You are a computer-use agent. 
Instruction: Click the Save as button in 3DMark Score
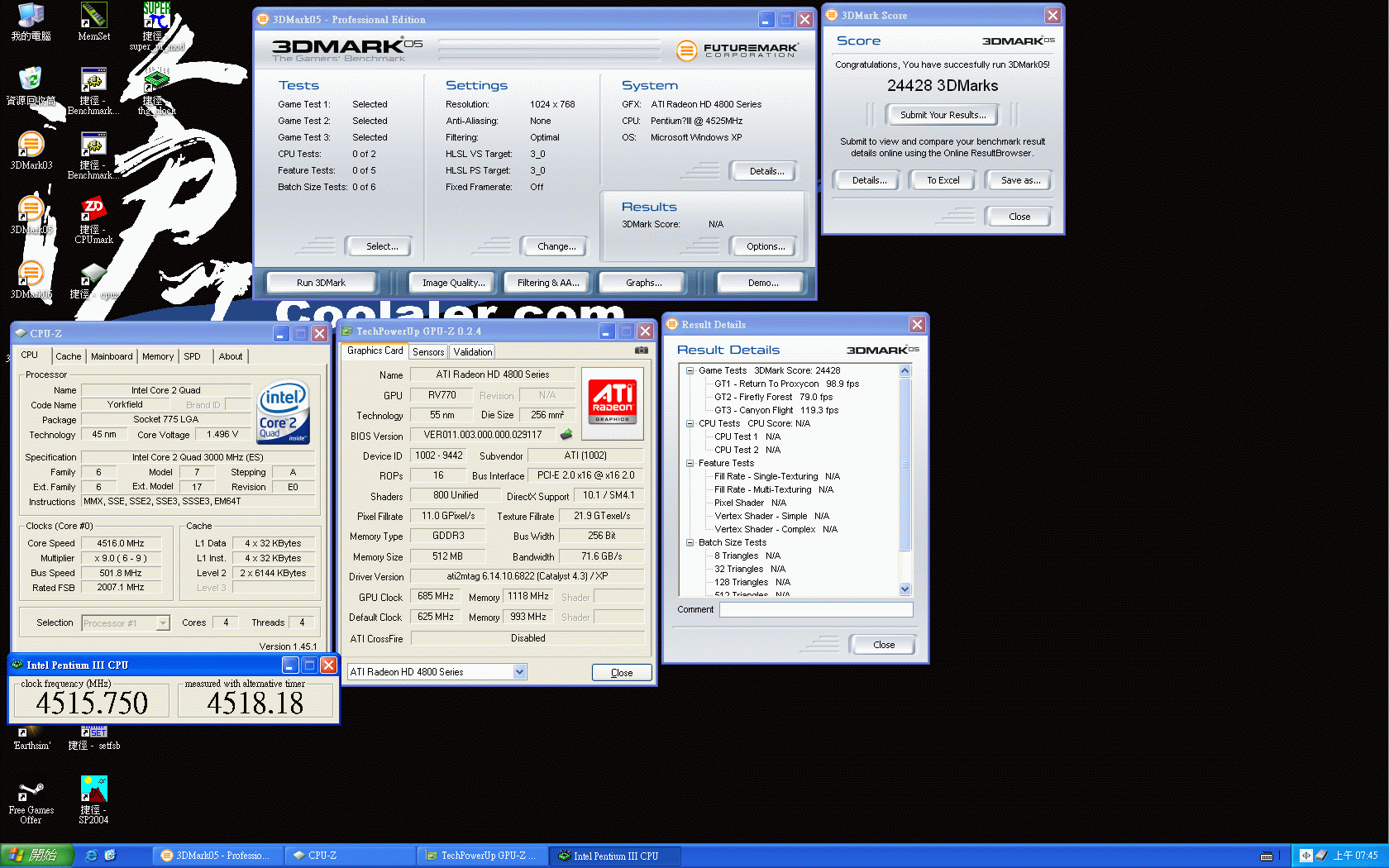[x=1020, y=180]
